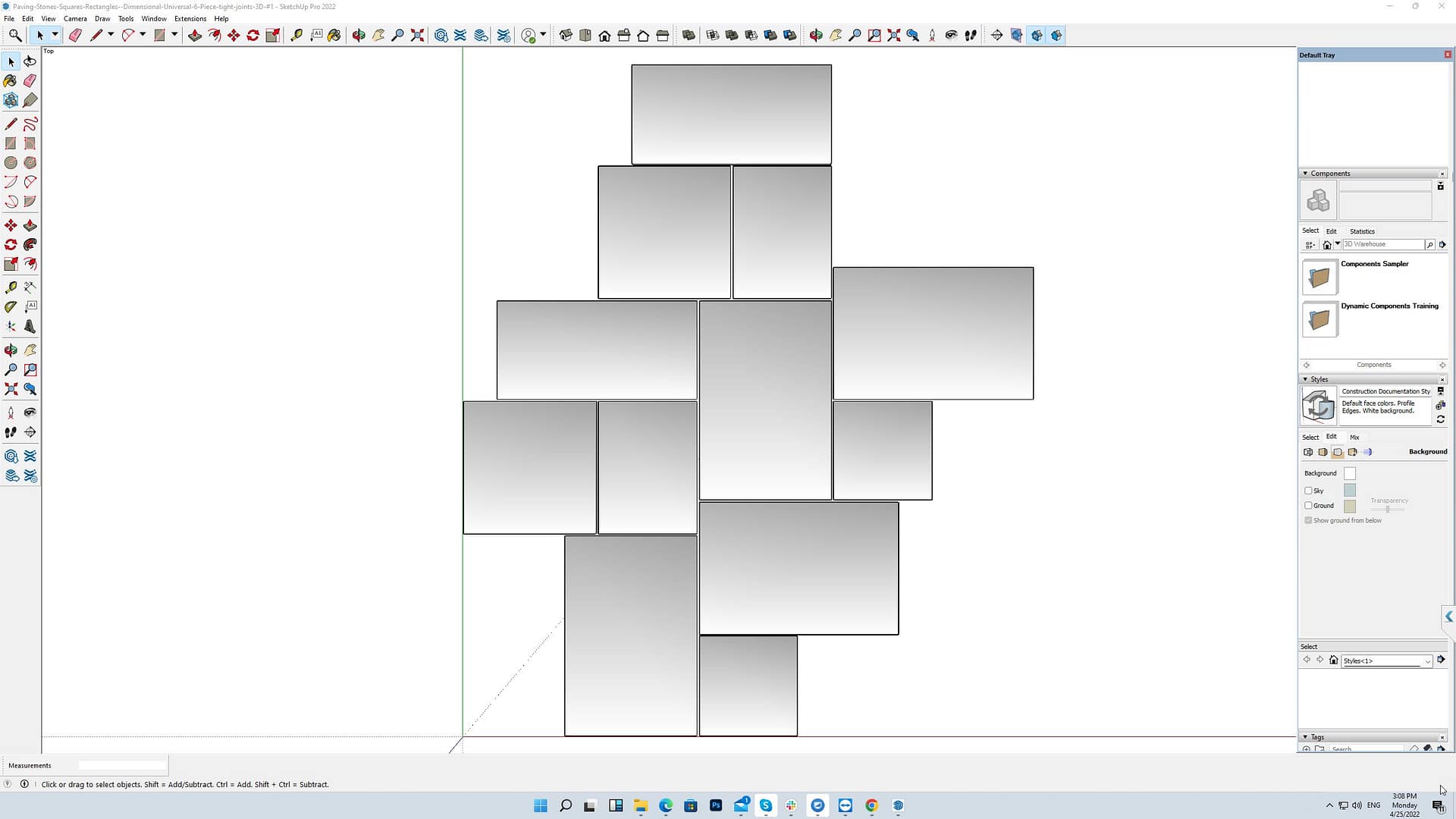Select the Protractor tool
The height and width of the screenshot is (819, 1456).
[x=11, y=306]
